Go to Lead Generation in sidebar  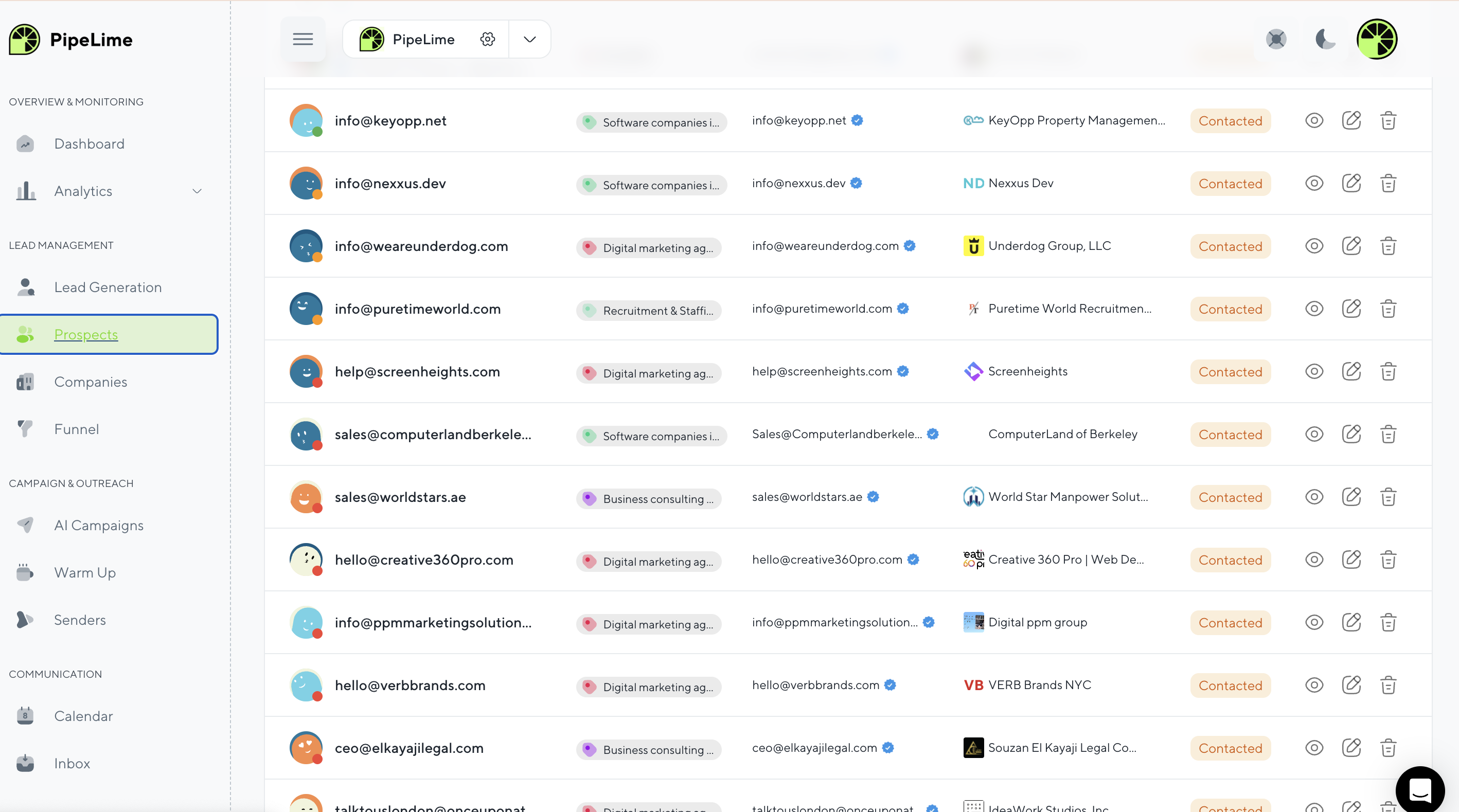click(108, 287)
